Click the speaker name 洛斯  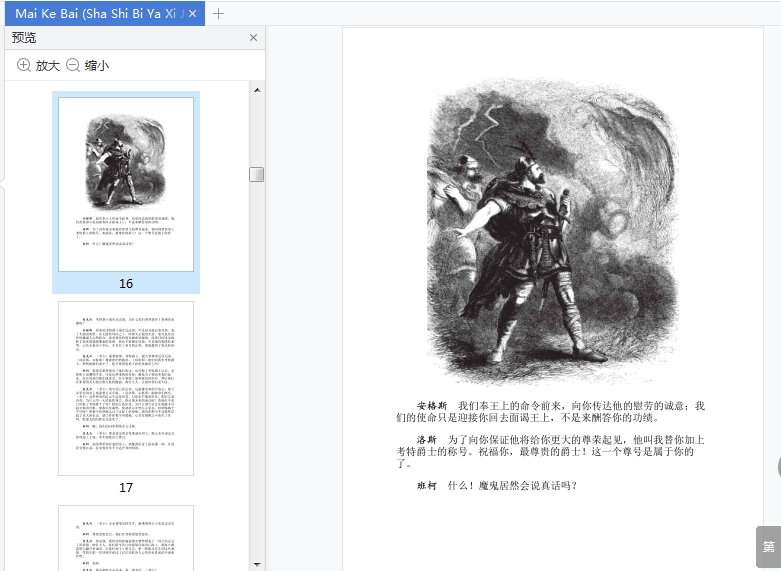pos(427,439)
